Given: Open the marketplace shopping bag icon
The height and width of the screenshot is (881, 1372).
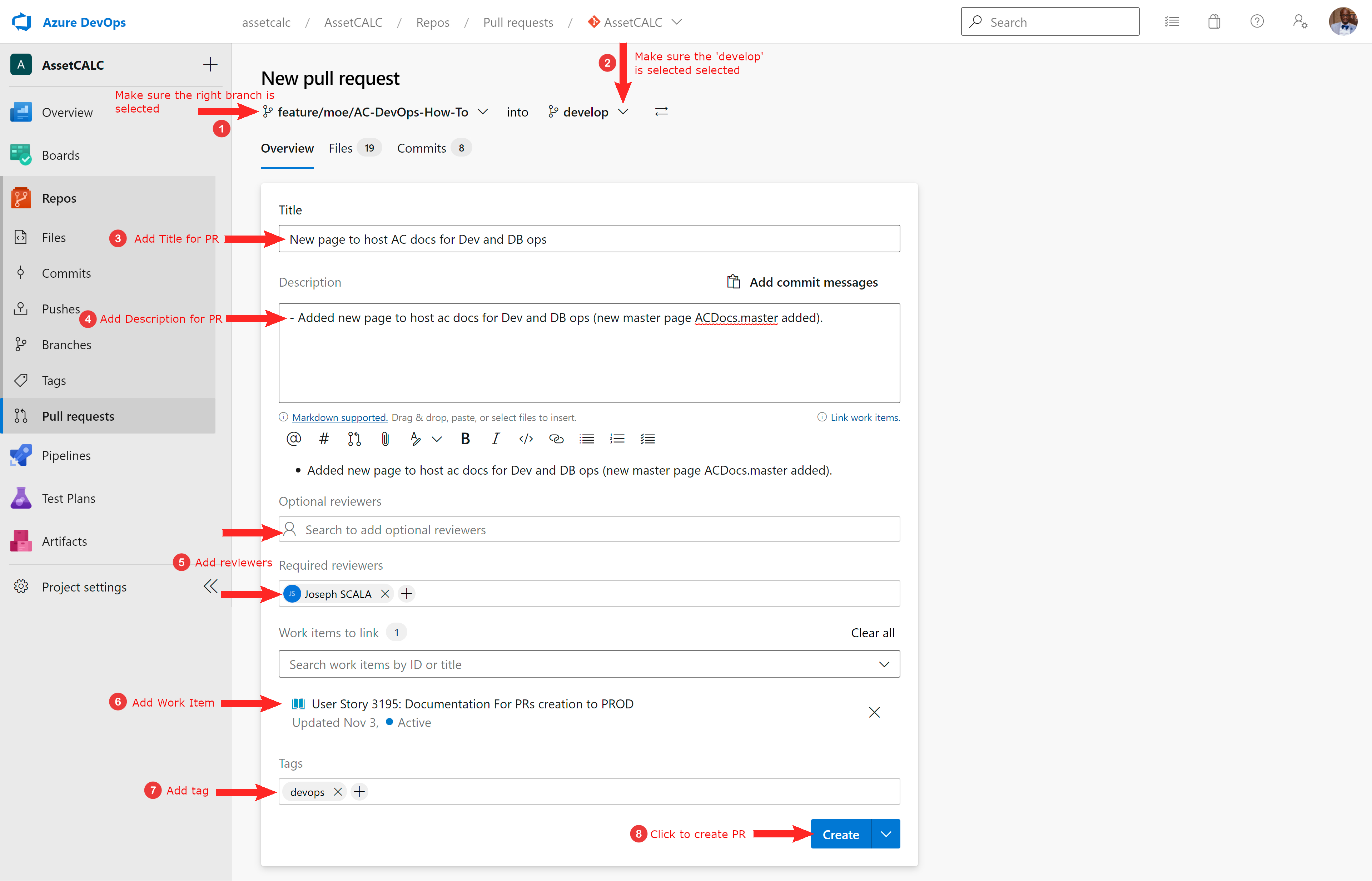Looking at the screenshot, I should (x=1214, y=22).
